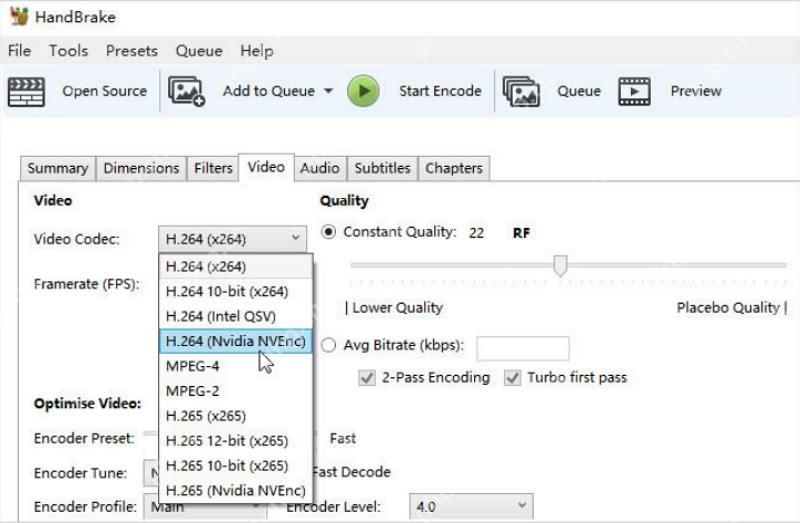Choose H.265 (Nvidia NVEnc) codec
The image size is (800, 523).
pyautogui.click(x=236, y=491)
